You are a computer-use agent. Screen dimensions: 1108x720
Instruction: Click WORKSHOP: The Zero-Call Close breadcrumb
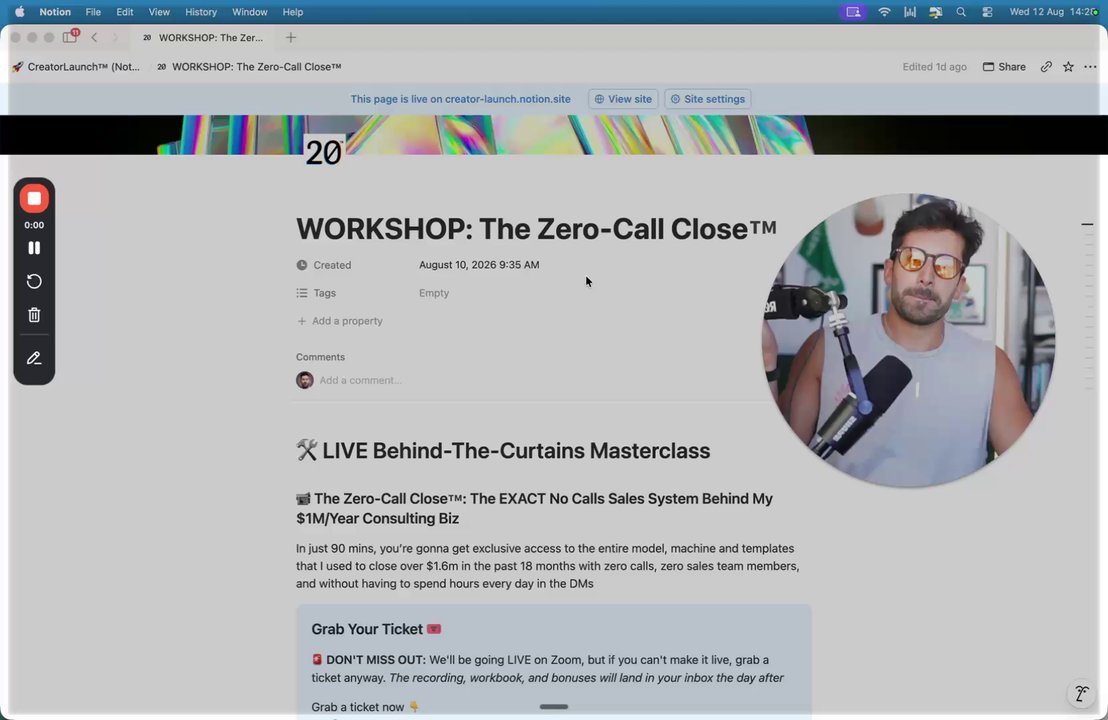[249, 66]
